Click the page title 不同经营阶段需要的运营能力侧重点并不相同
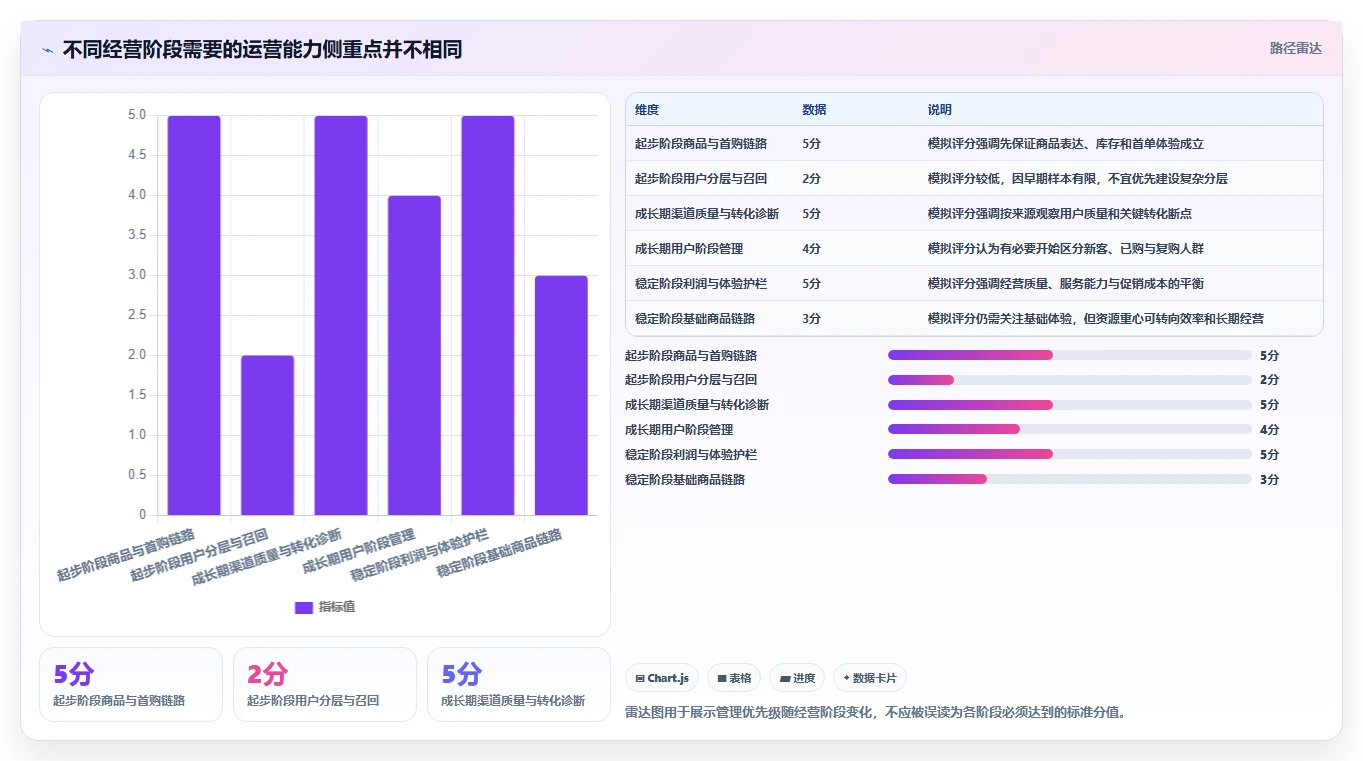1363x761 pixels. (x=262, y=50)
